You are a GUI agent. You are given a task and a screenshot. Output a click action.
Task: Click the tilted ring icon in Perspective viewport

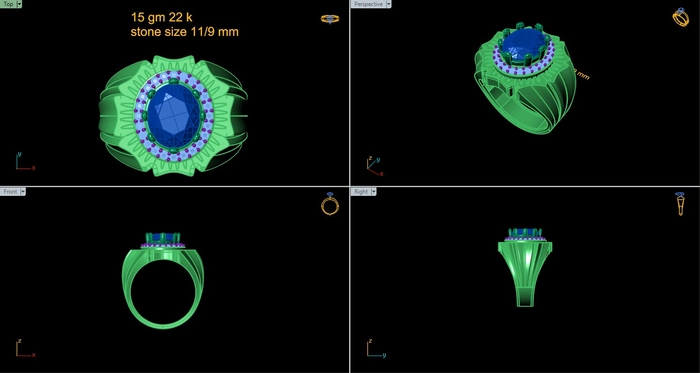pos(681,17)
